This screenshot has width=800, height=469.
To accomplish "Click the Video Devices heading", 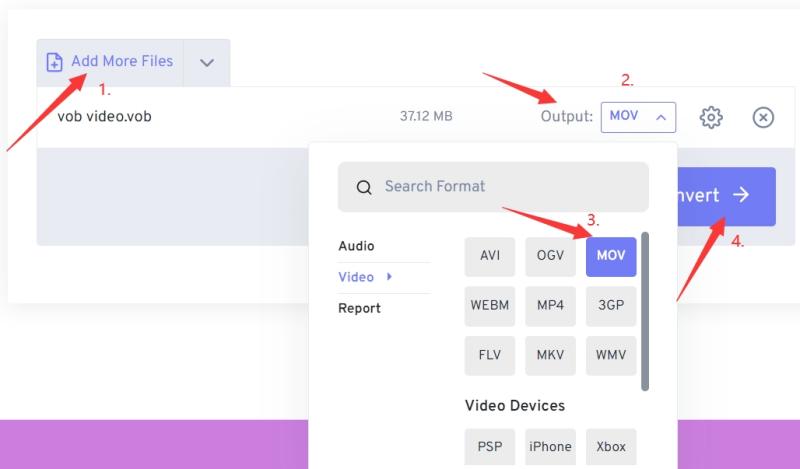I will click(515, 406).
